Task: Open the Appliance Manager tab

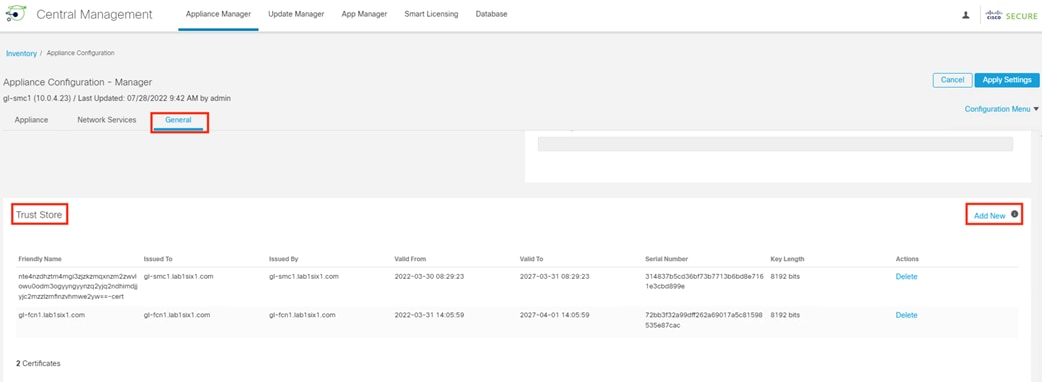Action: [x=218, y=14]
